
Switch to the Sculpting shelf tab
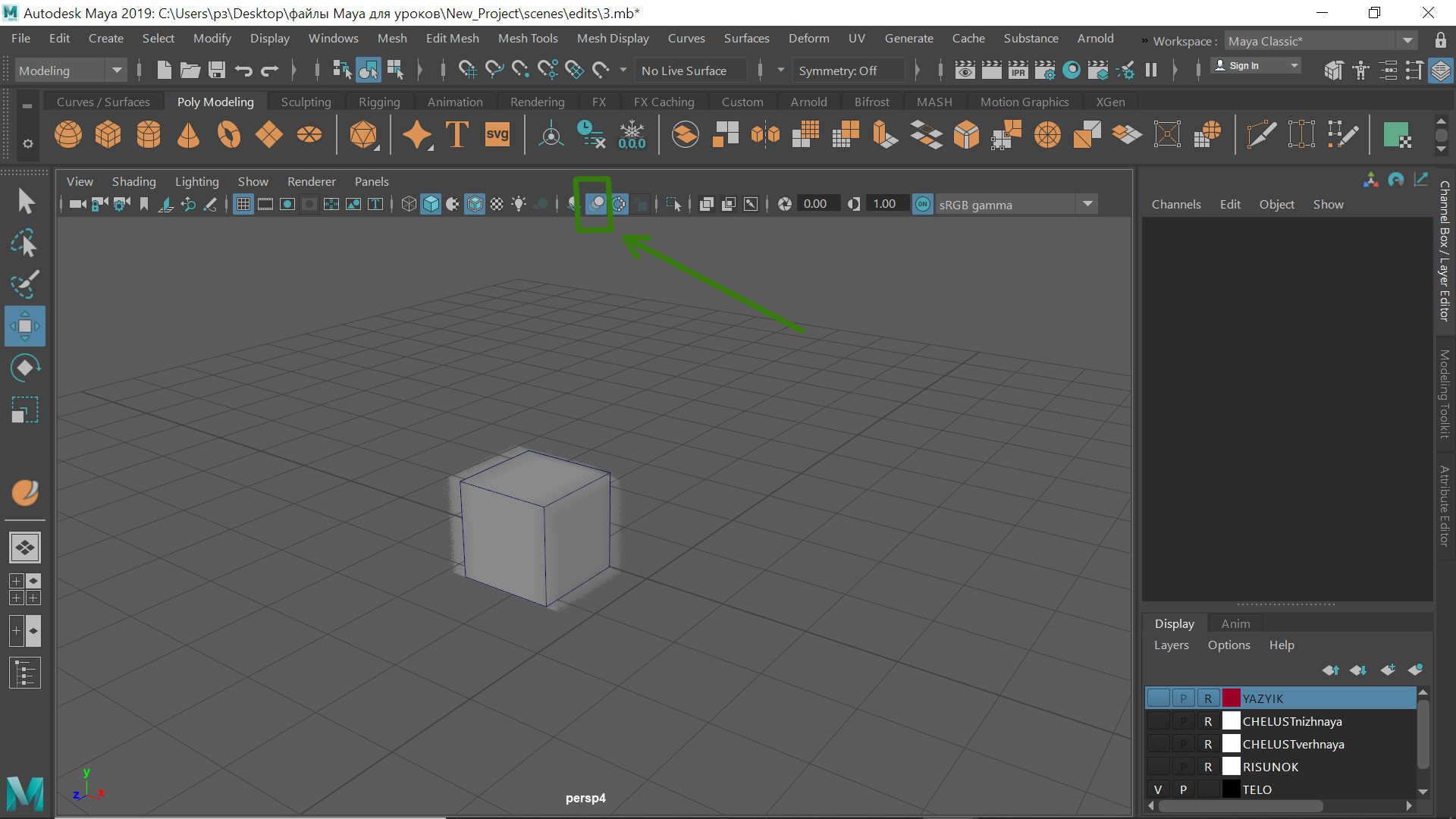pyautogui.click(x=306, y=102)
